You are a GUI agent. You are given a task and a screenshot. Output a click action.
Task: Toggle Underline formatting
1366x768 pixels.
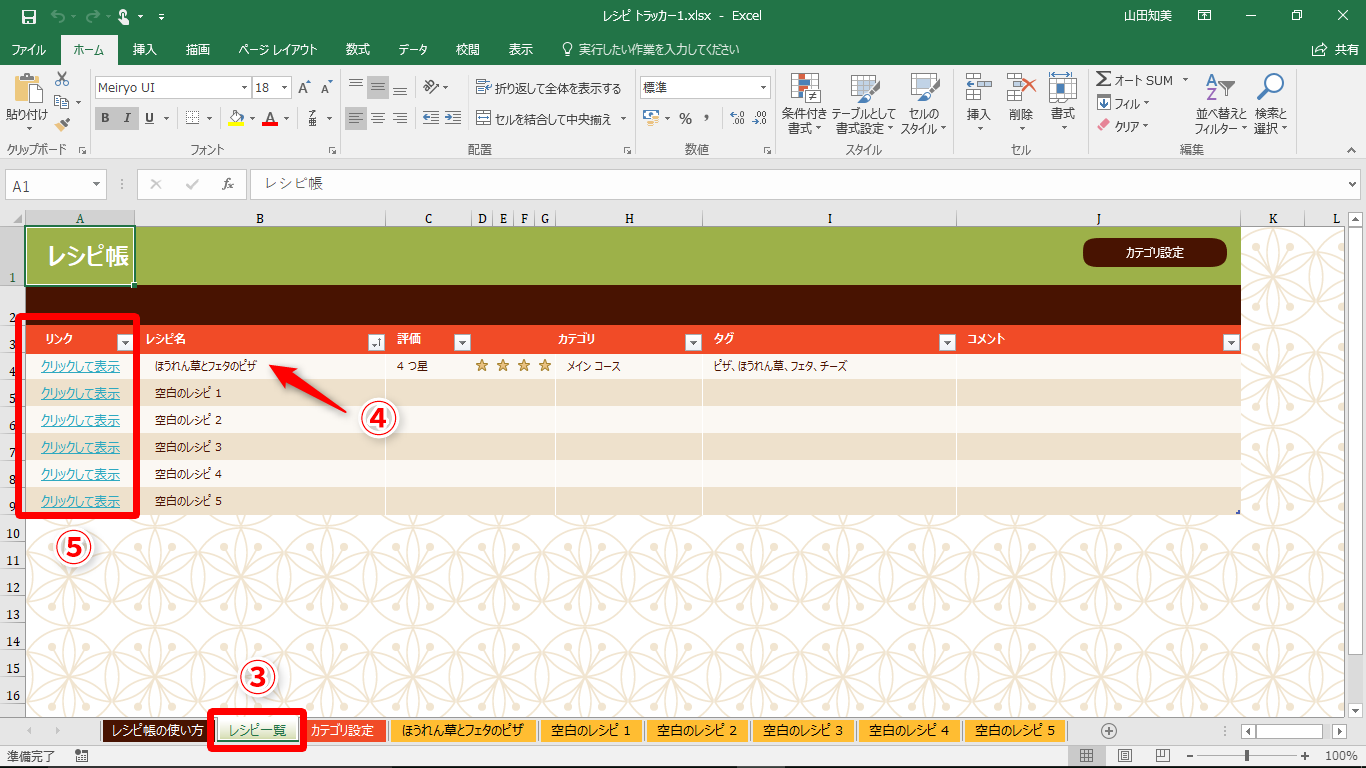(x=150, y=118)
